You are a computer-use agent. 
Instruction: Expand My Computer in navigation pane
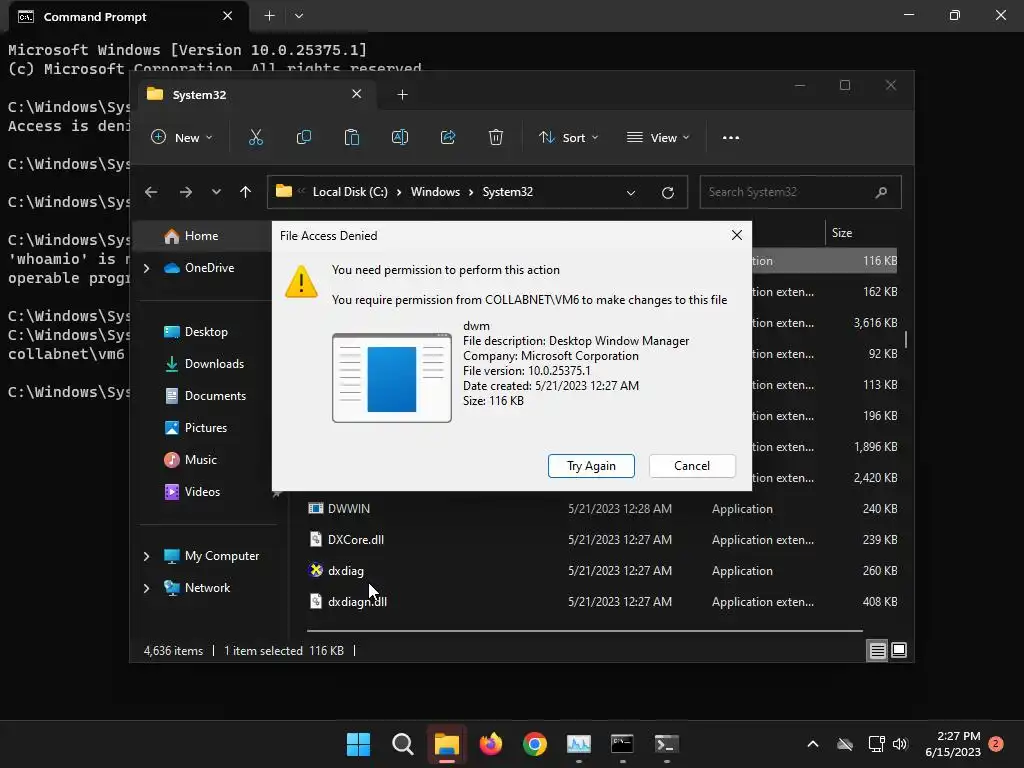(x=146, y=556)
